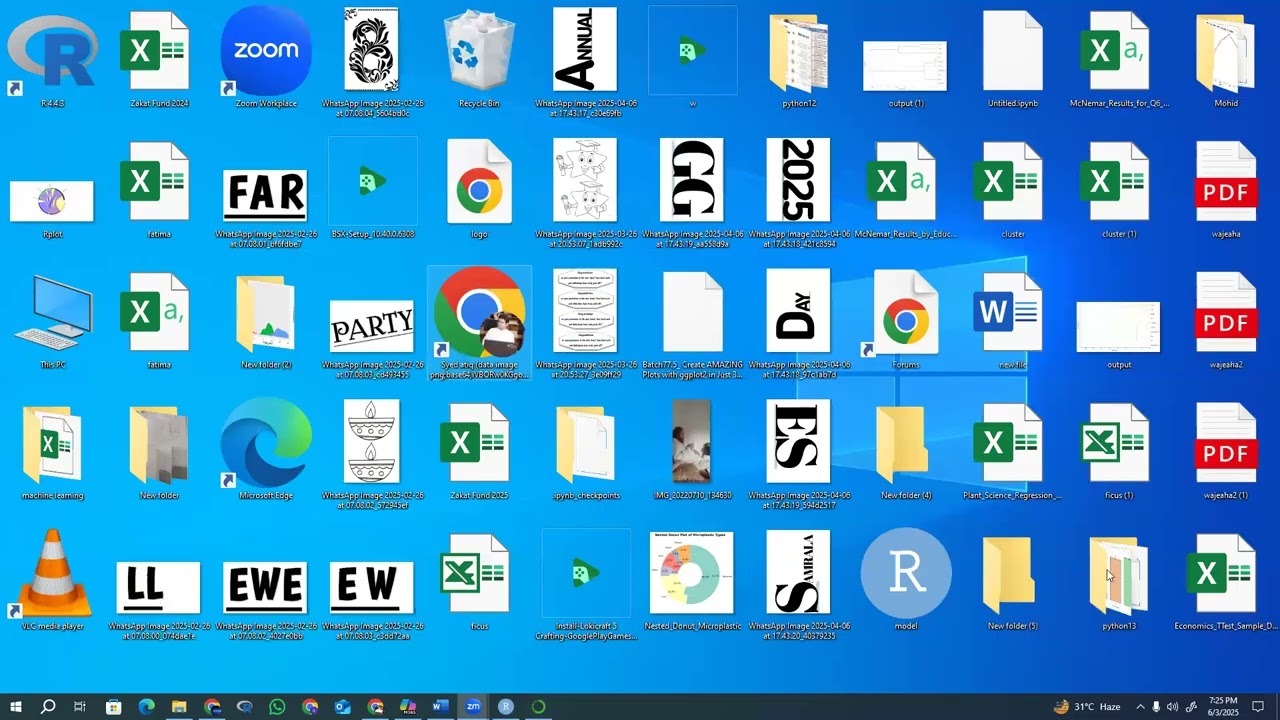Launch Zoom Workplace from the desktop

click(266, 52)
